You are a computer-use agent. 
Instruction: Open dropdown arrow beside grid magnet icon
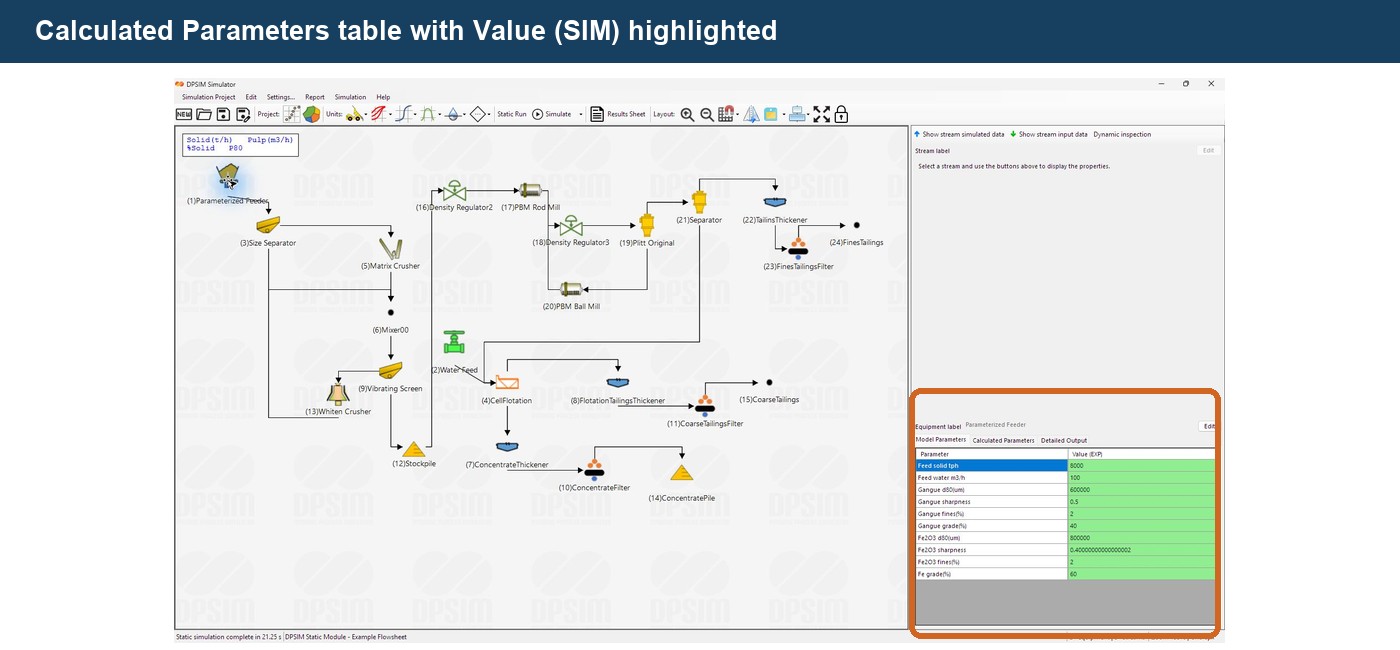(738, 114)
